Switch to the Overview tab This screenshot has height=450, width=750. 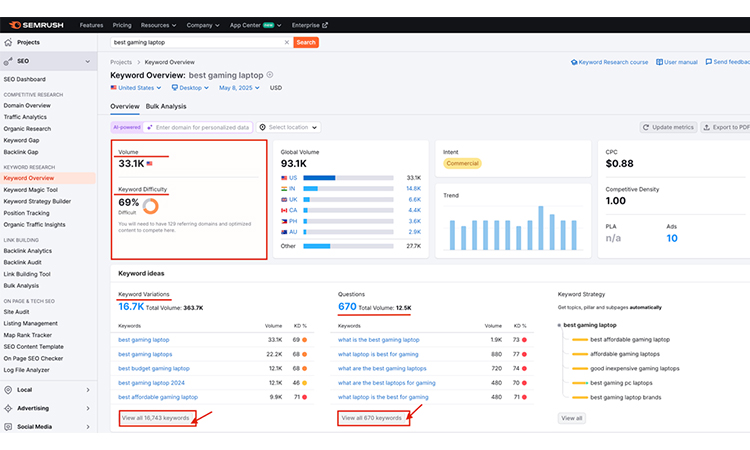click(x=125, y=106)
